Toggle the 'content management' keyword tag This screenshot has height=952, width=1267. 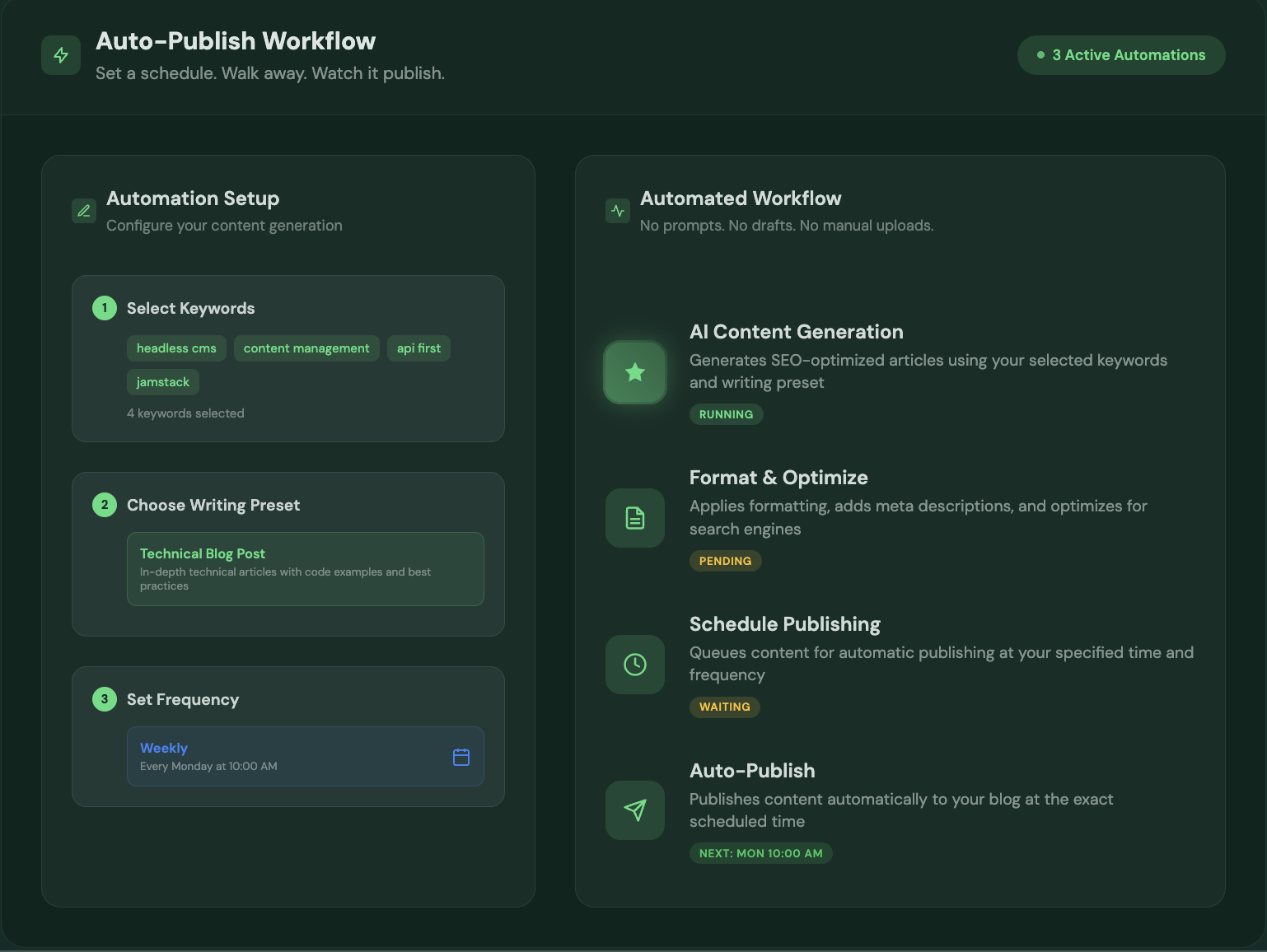coord(306,348)
